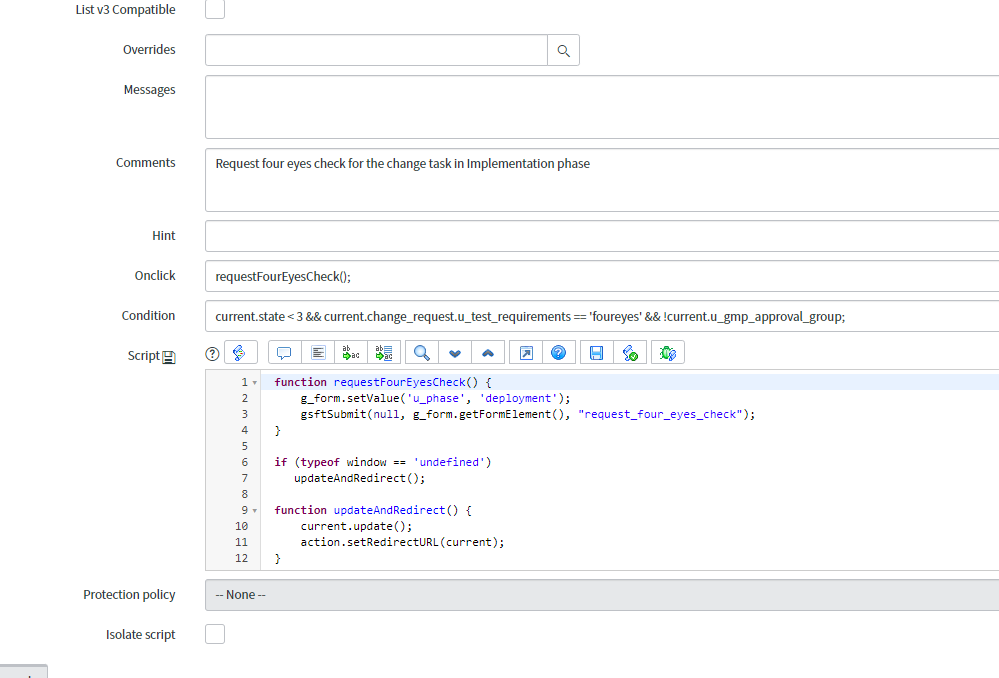Click the format code icon
This screenshot has width=999, height=678.
[x=318, y=352]
